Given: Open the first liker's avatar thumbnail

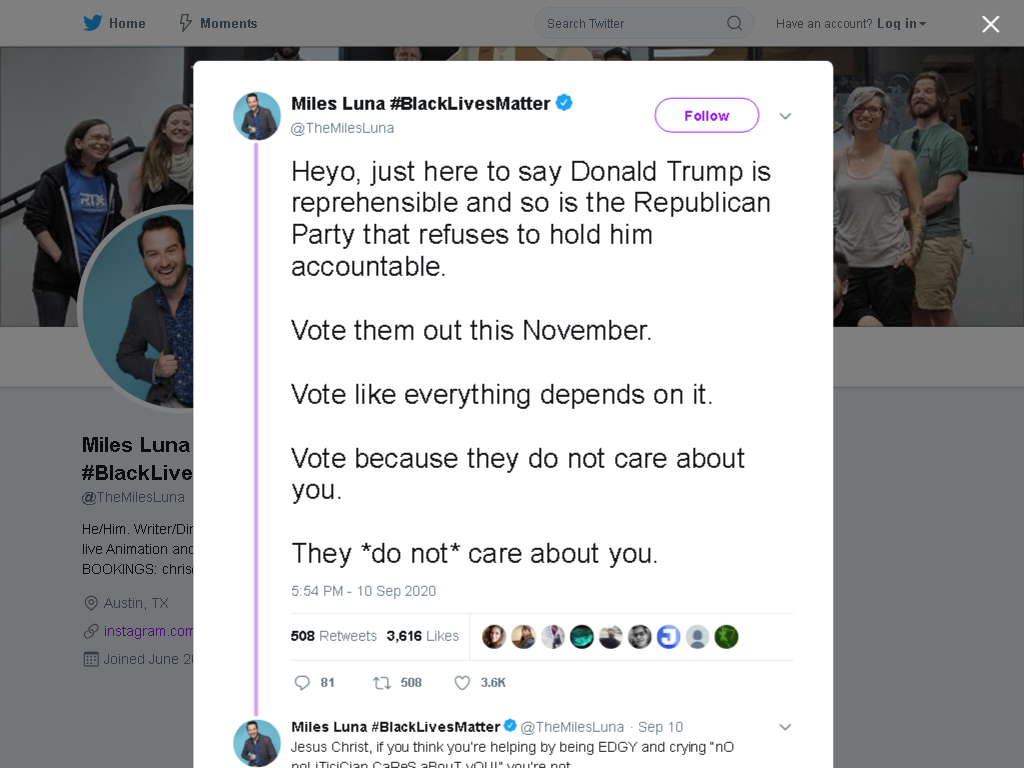Looking at the screenshot, I should coord(494,637).
